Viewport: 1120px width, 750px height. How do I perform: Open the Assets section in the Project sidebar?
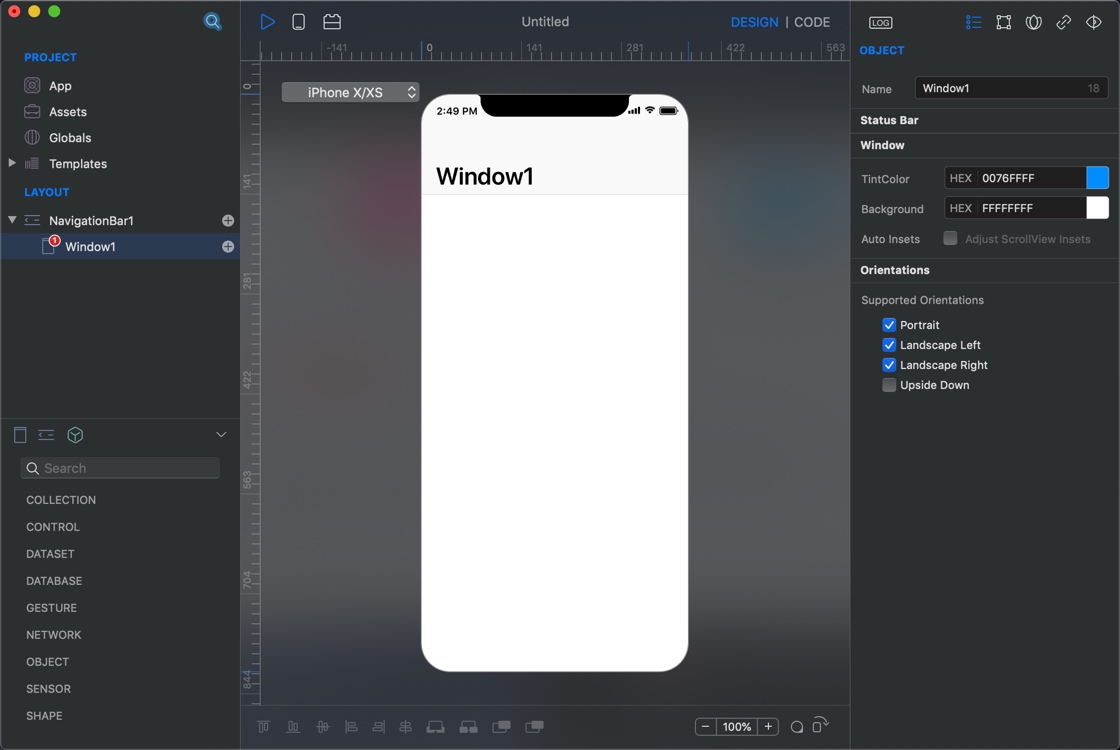pos(70,111)
